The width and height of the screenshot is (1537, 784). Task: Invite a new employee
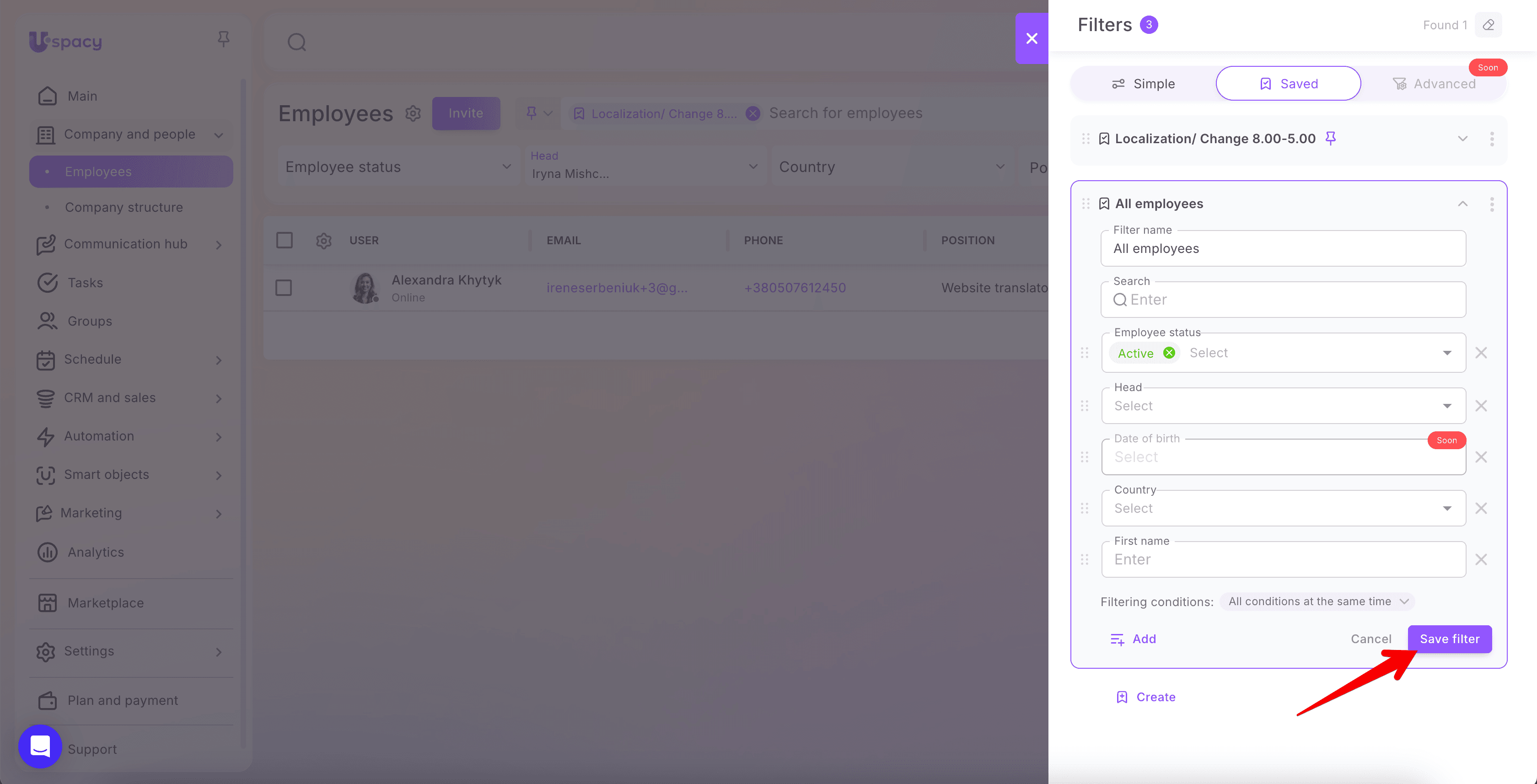[466, 113]
